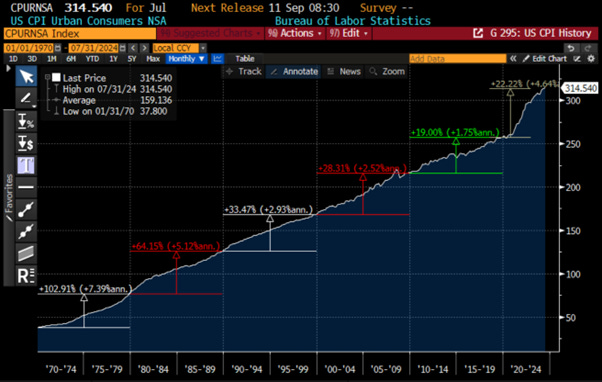The image size is (602, 382).
Task: Select the +28.31% (+2.52%ann.) annotation
Action: tap(362, 169)
